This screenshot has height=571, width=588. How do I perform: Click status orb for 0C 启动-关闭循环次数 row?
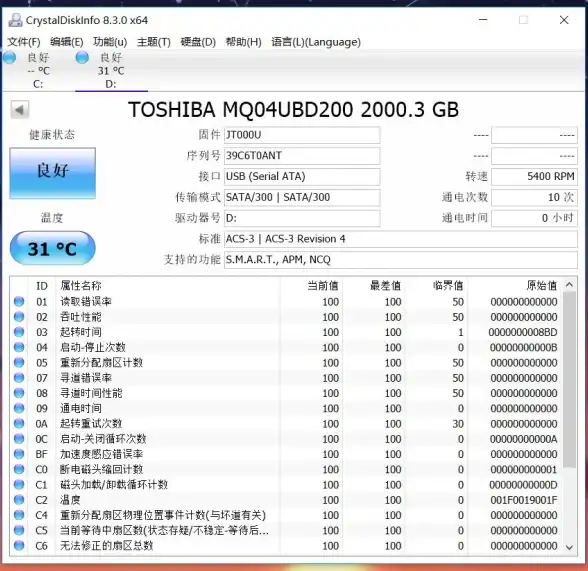pyautogui.click(x=19, y=439)
